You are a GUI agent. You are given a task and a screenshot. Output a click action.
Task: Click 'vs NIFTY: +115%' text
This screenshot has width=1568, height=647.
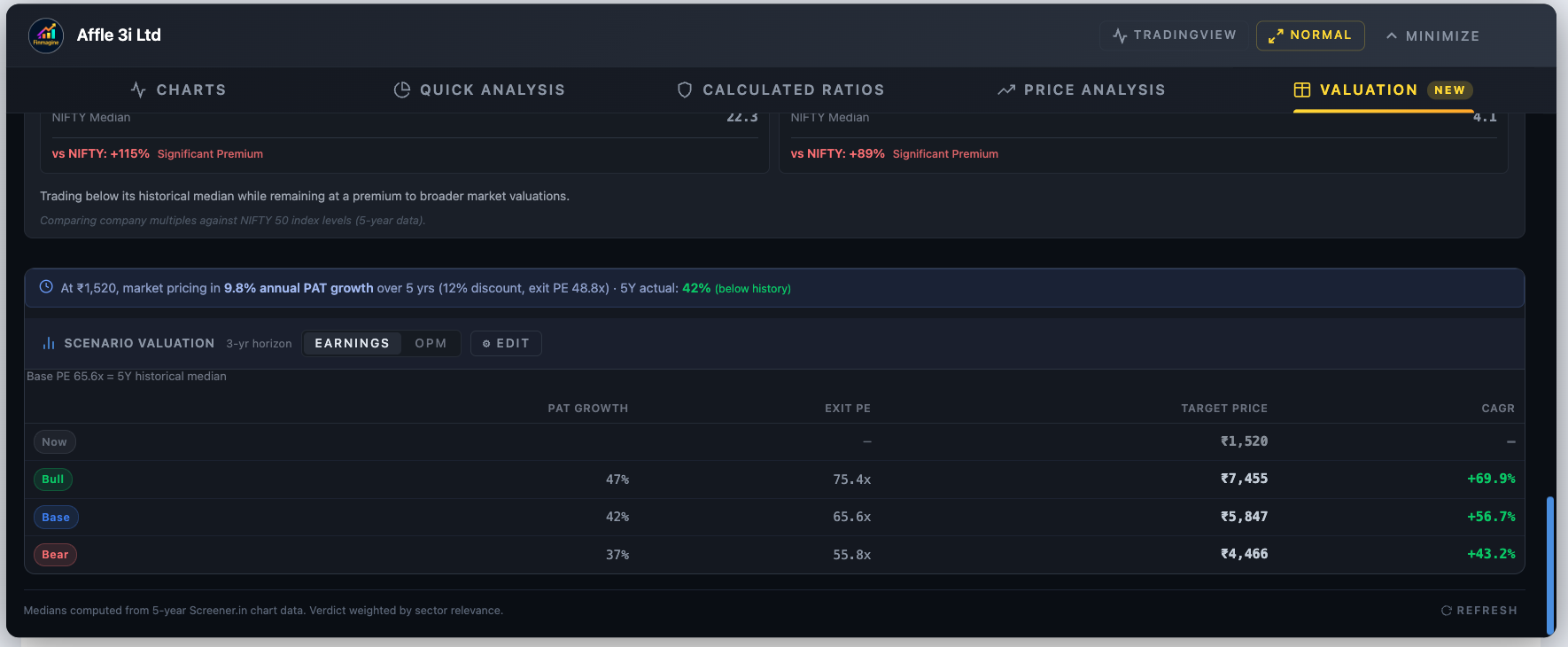(x=100, y=153)
